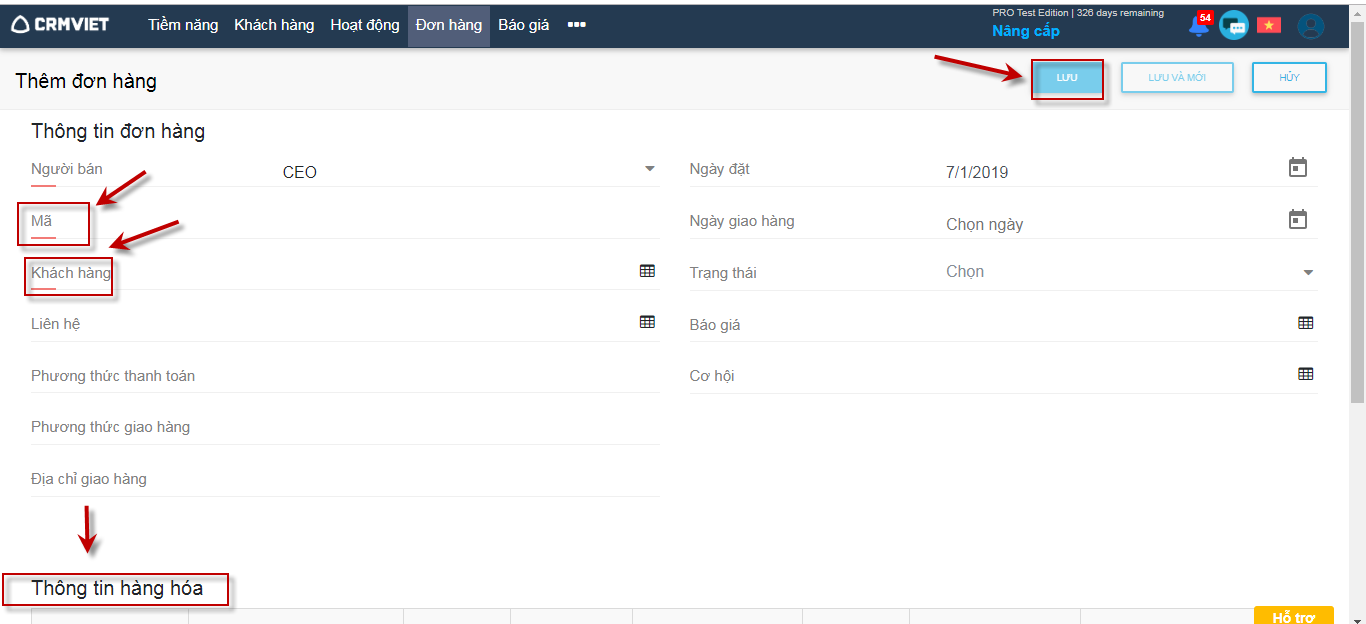This screenshot has height=624, width=1366.
Task: Click the LƯU save button
Action: pos(1067,78)
